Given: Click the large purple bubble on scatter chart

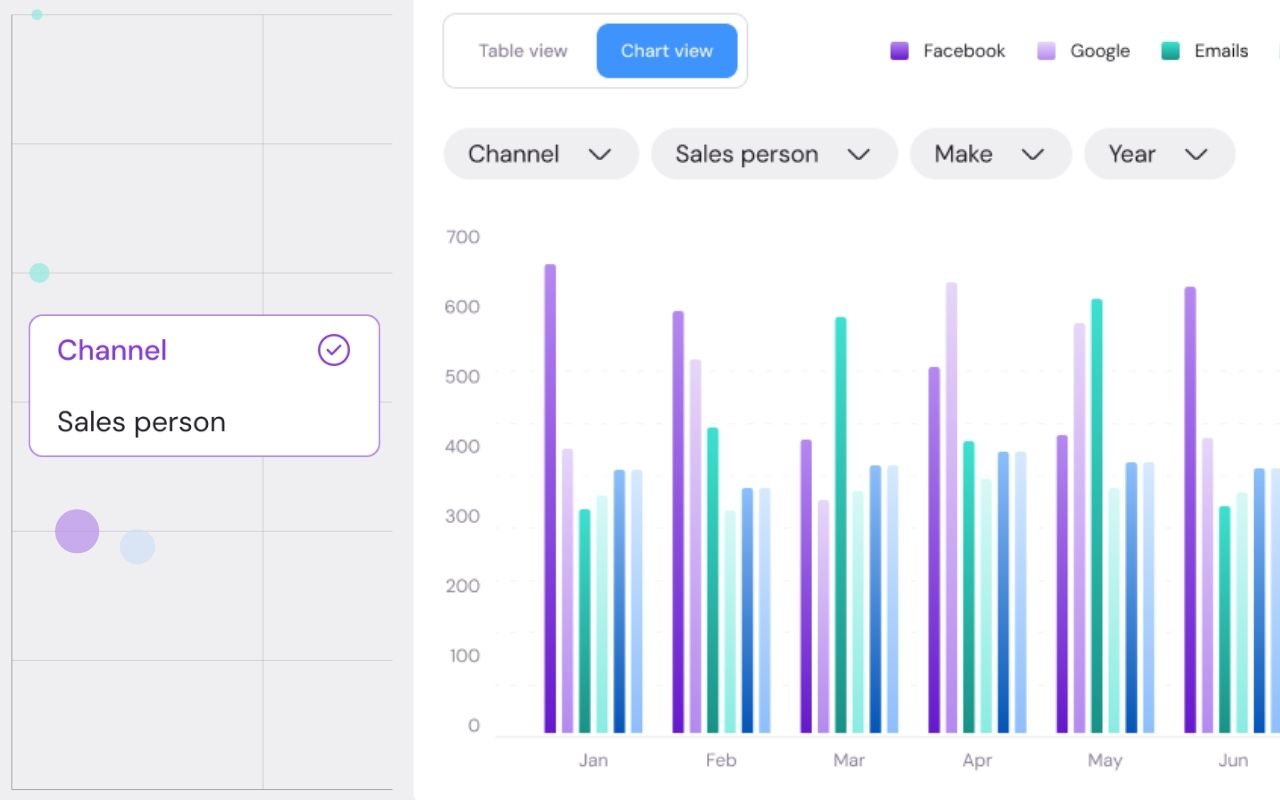Looking at the screenshot, I should [77, 531].
